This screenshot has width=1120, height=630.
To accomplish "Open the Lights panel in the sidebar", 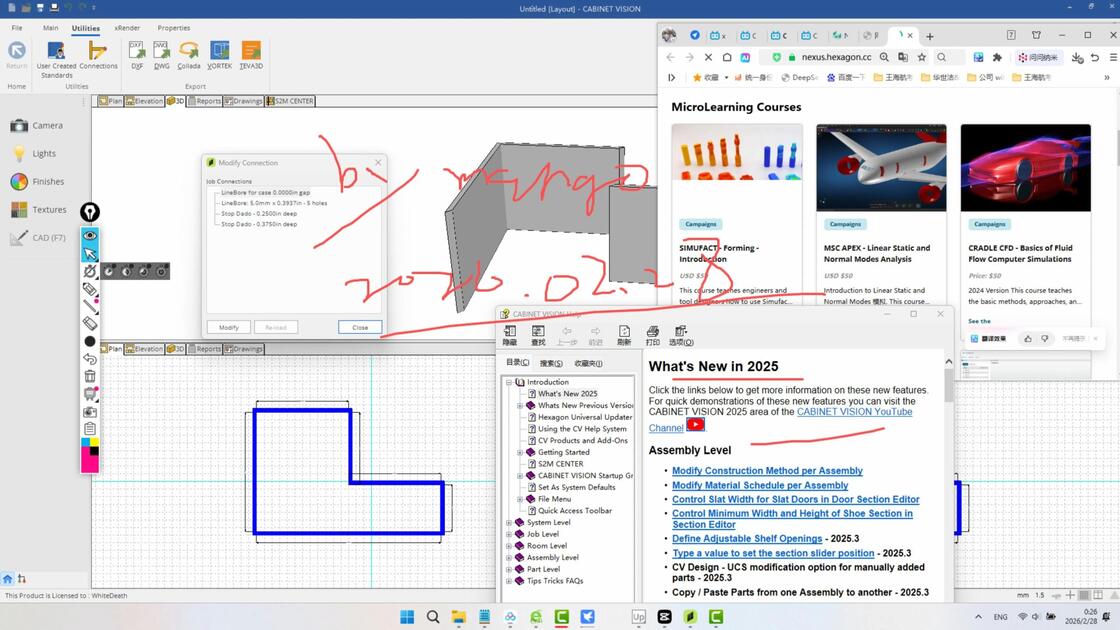I will (x=34, y=154).
